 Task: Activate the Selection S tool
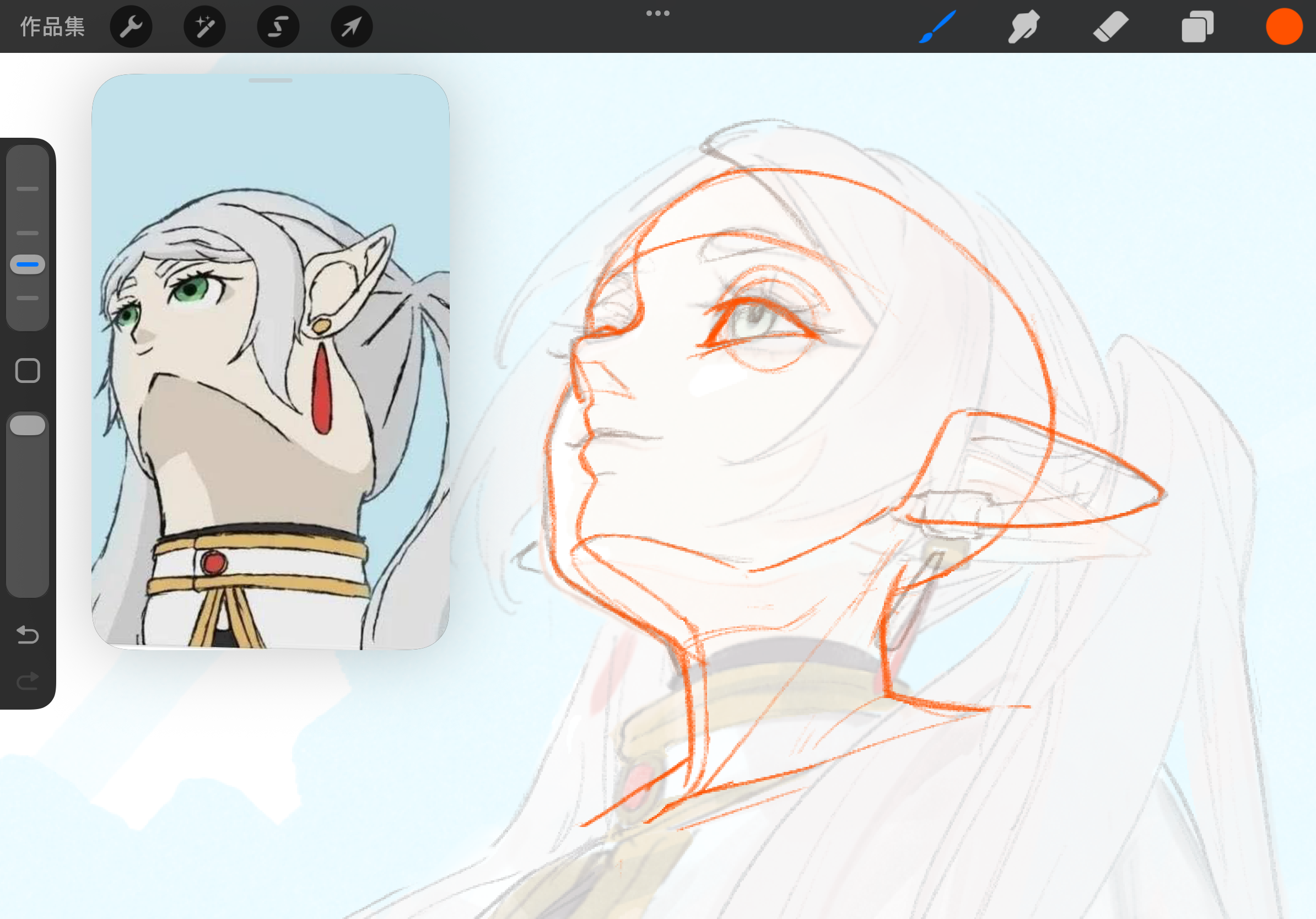[278, 27]
